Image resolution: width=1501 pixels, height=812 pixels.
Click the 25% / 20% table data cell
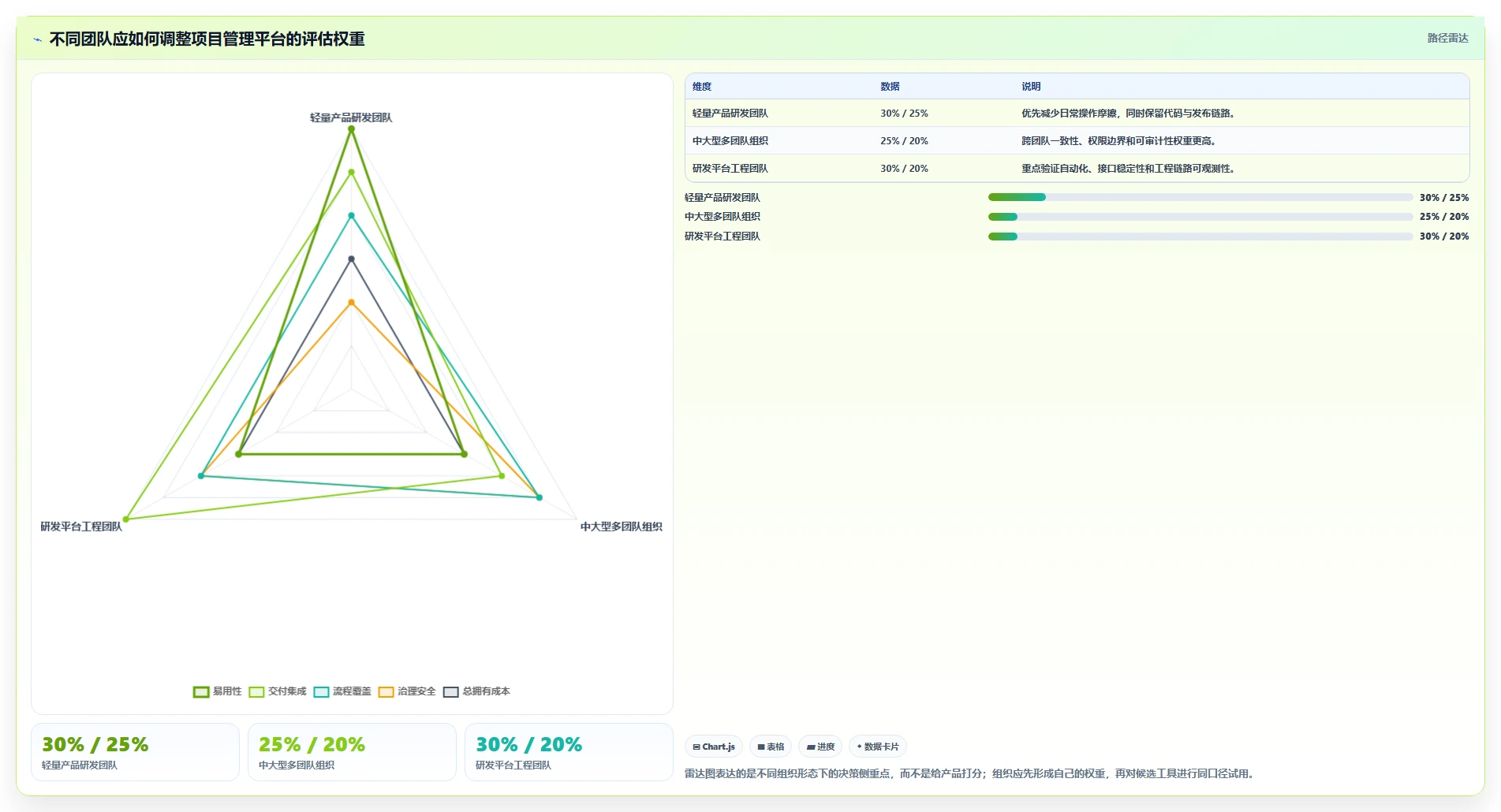pyautogui.click(x=904, y=141)
